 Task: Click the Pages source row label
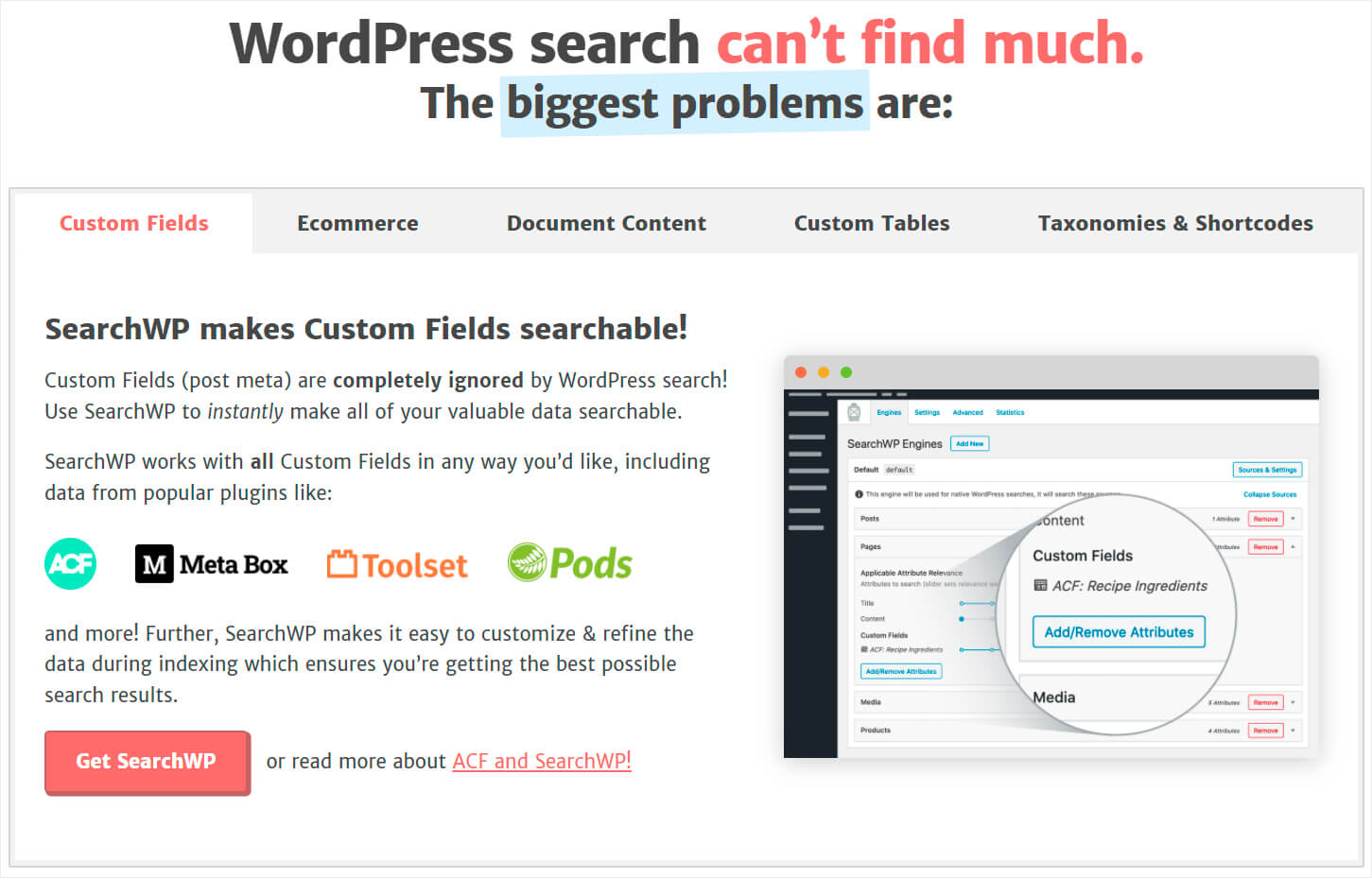click(871, 547)
